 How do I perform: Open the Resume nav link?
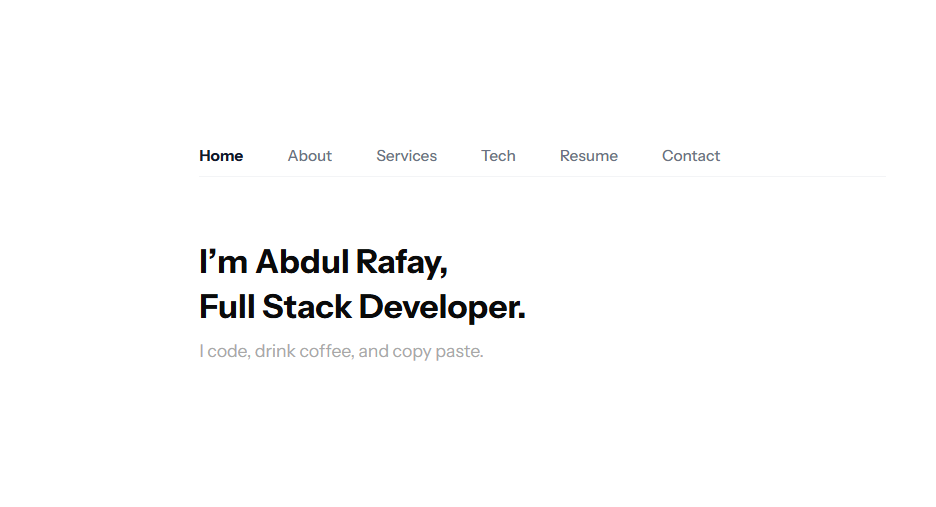coord(589,156)
